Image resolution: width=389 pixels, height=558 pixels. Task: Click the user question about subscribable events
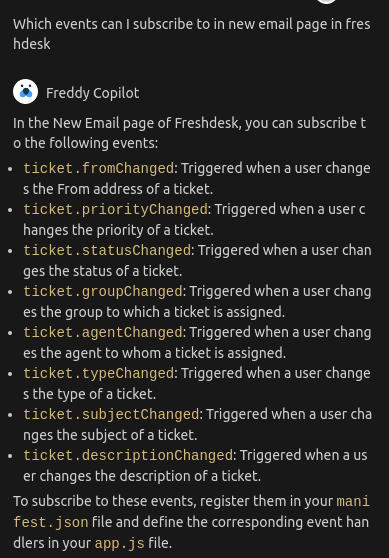(192, 34)
